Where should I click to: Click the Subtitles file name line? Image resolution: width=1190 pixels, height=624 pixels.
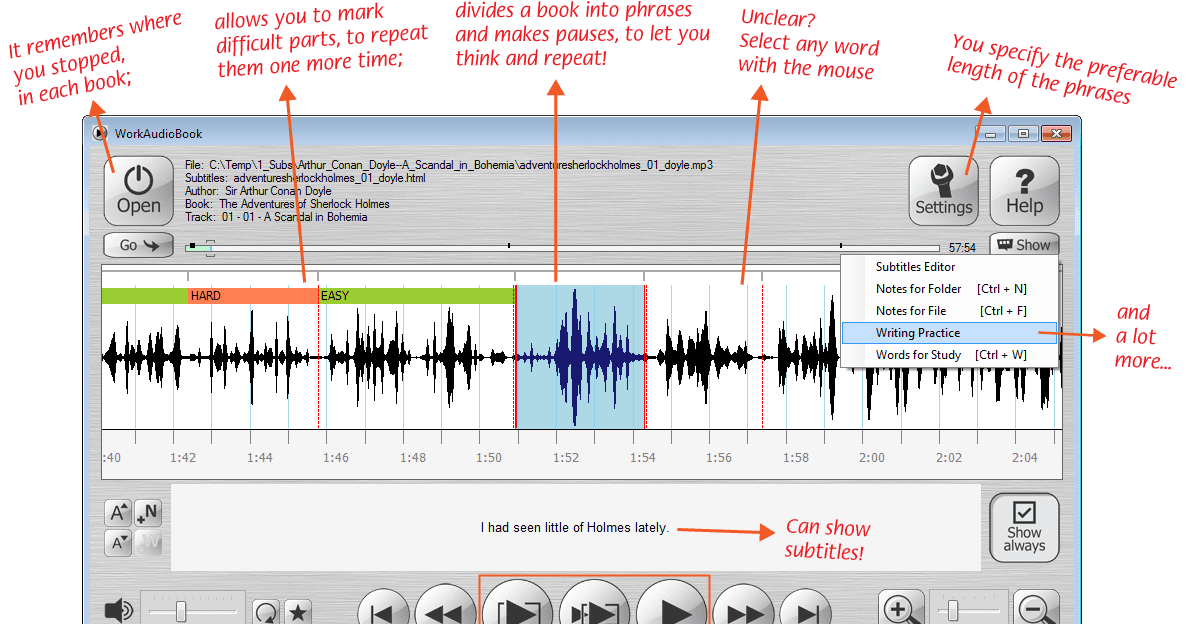pos(305,178)
